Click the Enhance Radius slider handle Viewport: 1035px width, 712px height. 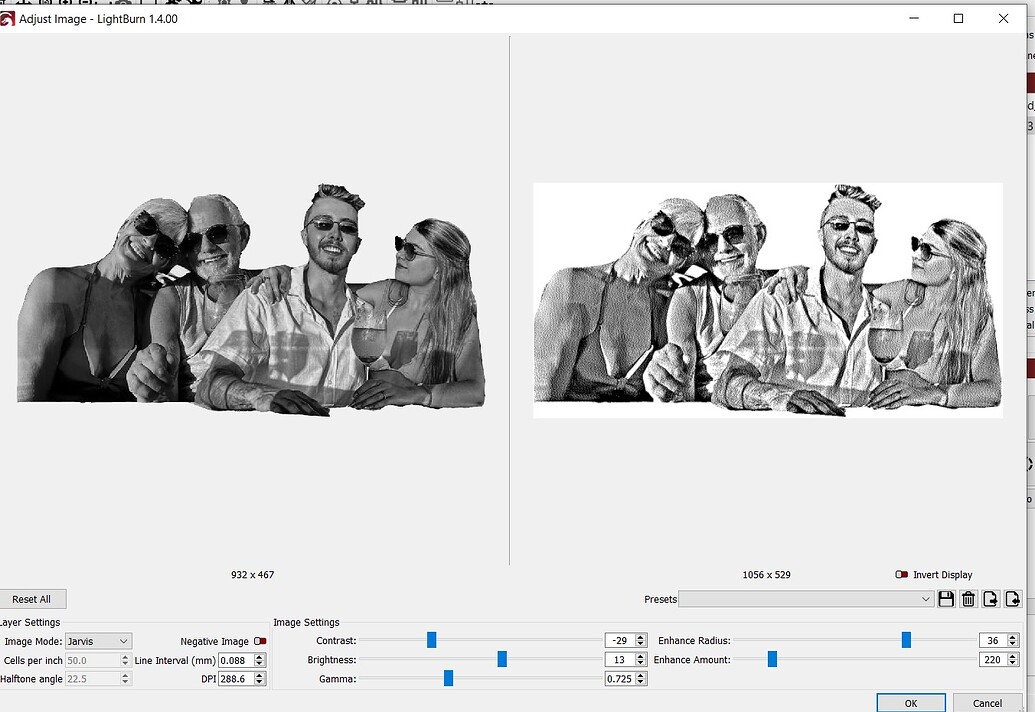(907, 640)
